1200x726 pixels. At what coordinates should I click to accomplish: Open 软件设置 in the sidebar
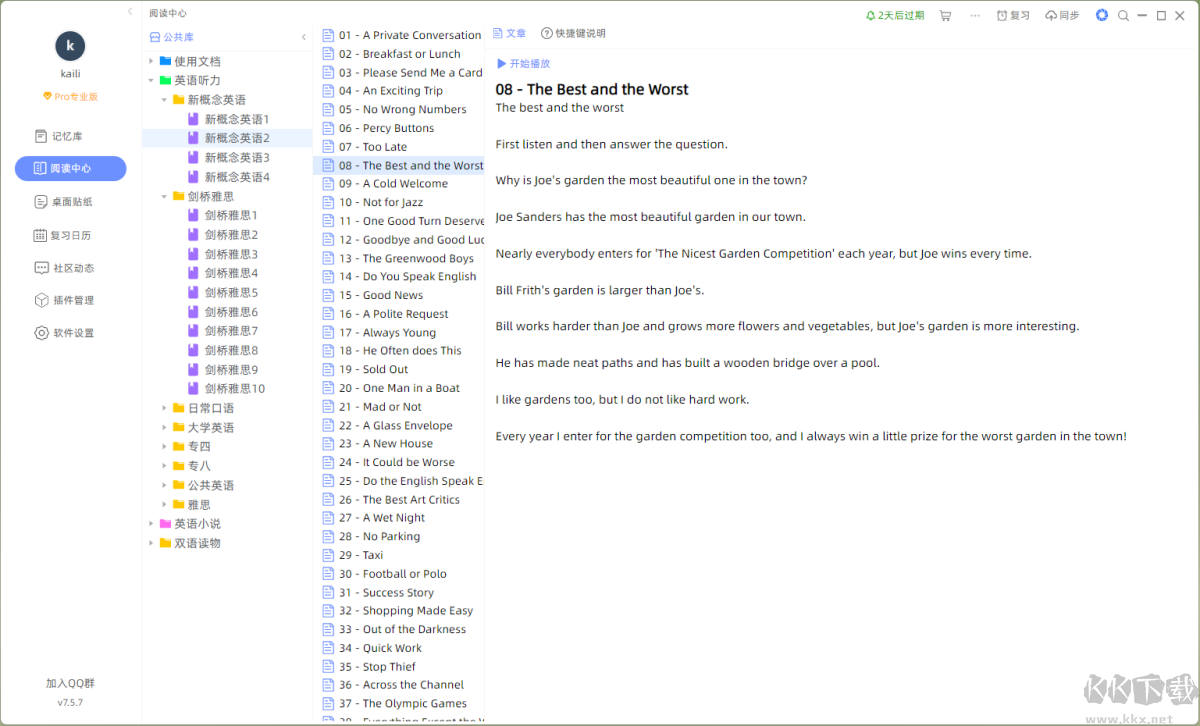tap(71, 333)
